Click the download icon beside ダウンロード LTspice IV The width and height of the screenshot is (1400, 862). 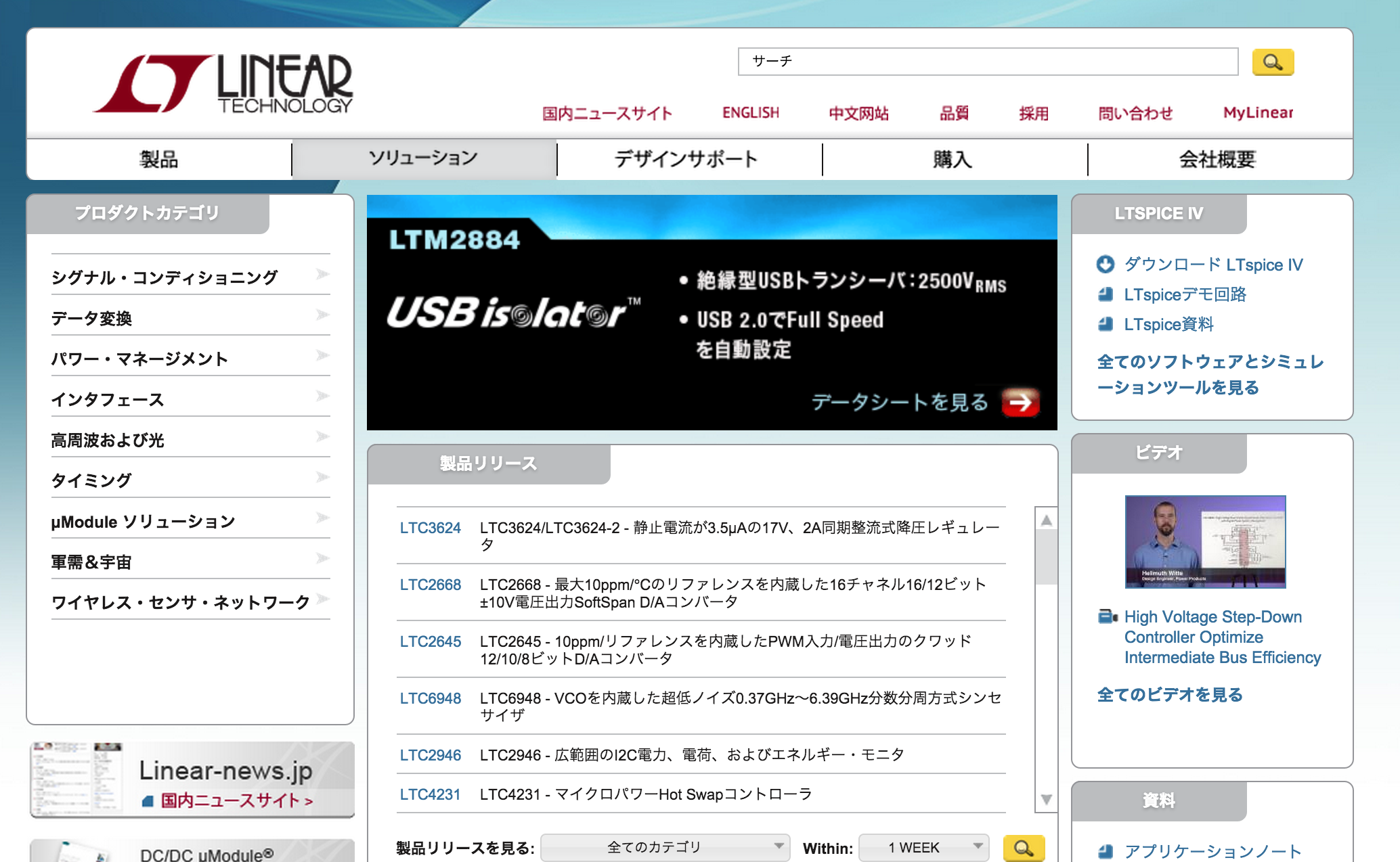(x=1105, y=264)
